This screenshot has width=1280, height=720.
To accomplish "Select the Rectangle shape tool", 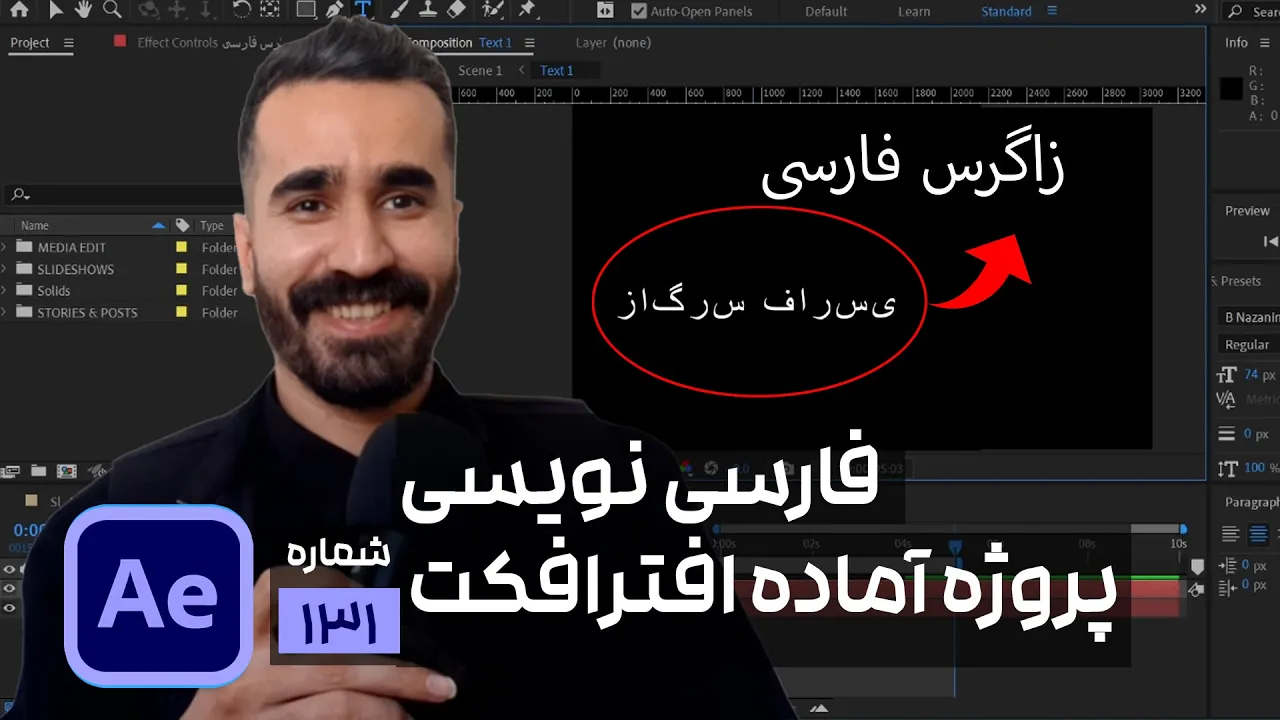I will pyautogui.click(x=306, y=11).
